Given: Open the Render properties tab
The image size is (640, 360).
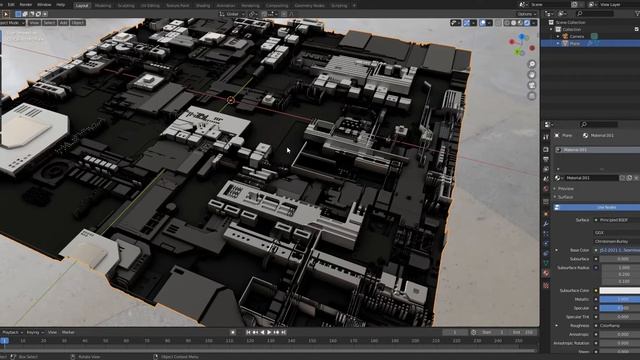Looking at the screenshot, I should [546, 150].
